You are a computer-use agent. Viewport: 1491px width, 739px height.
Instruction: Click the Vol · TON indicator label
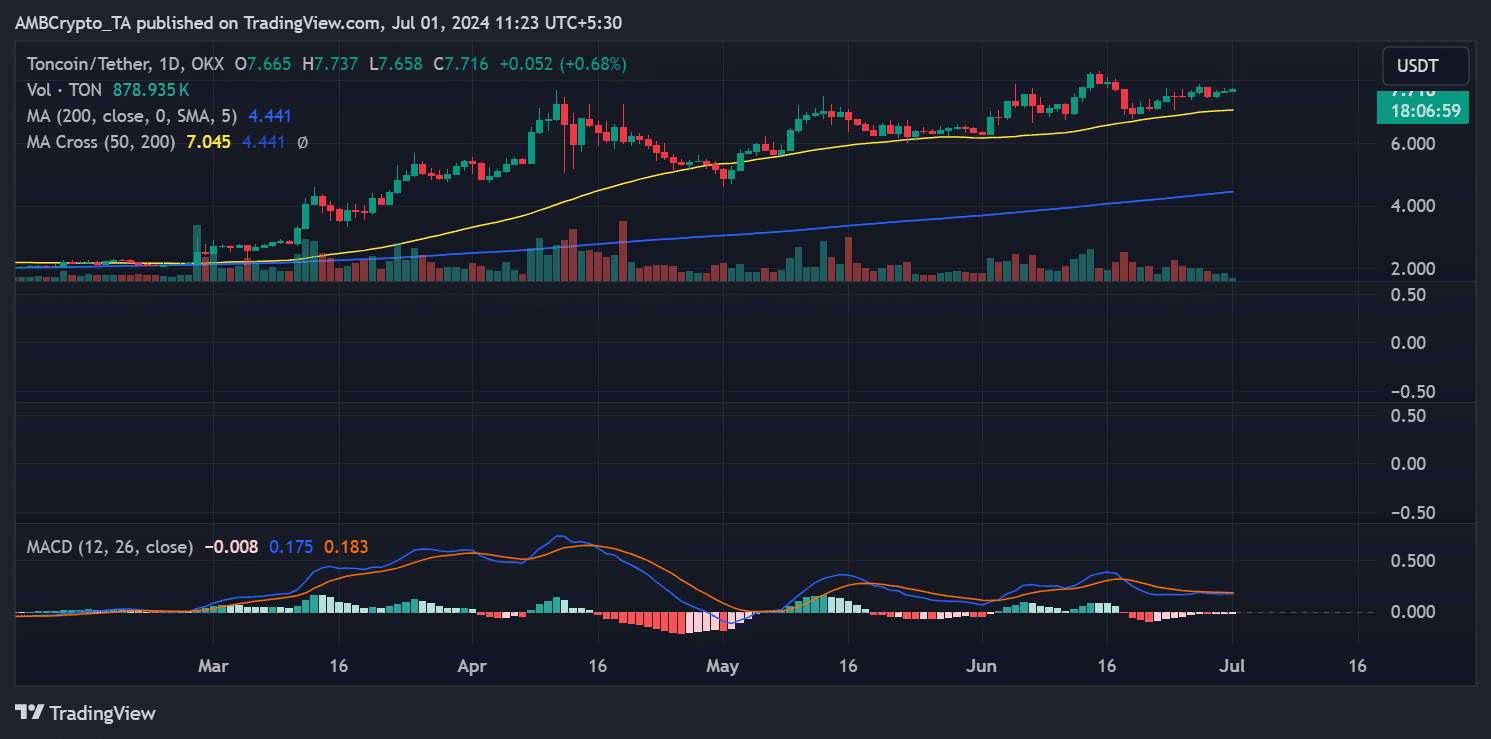64,90
